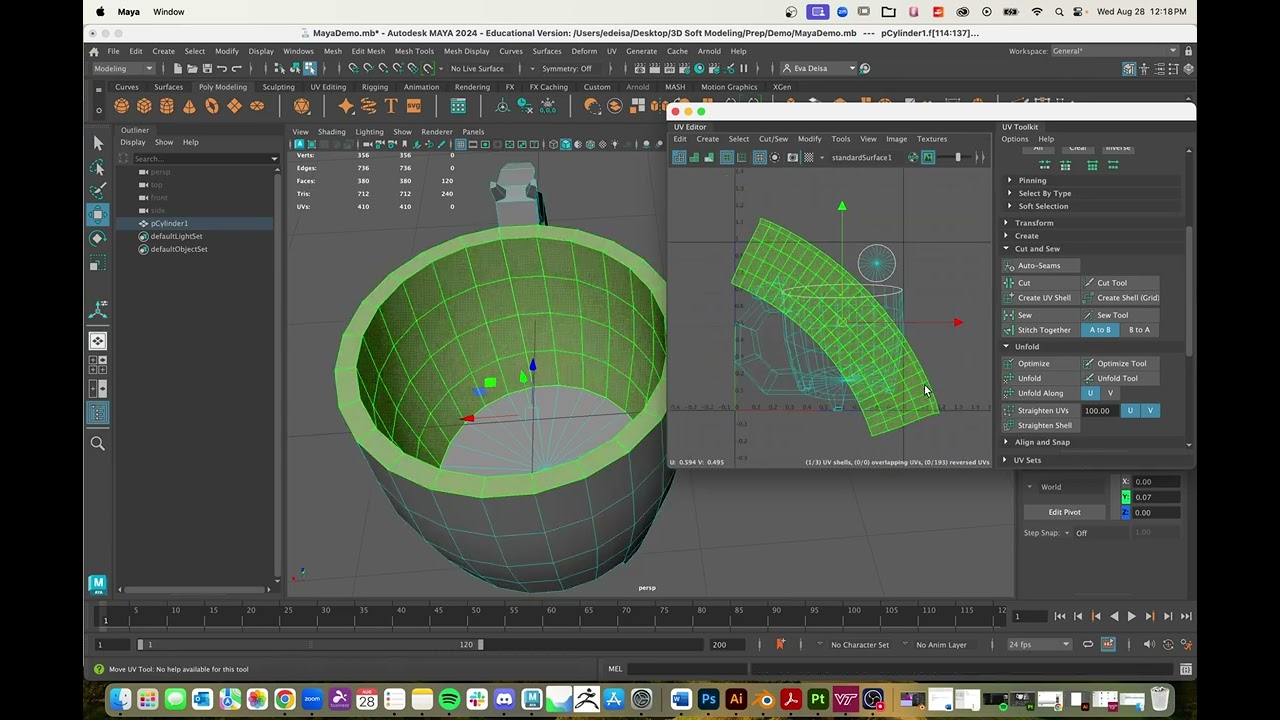Click the Straighten Shell button

1040,426
